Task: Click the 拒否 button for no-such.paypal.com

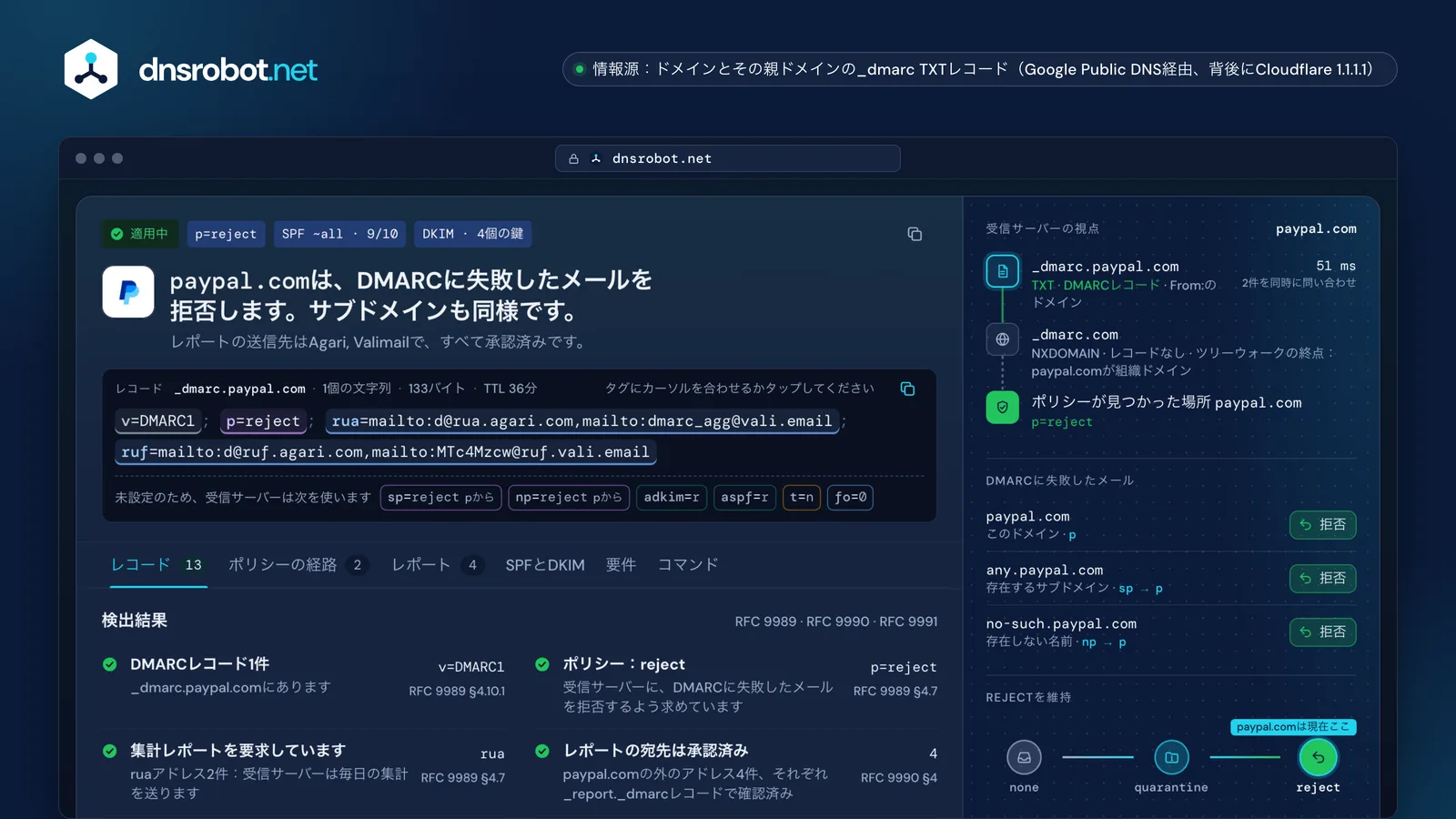Action: pyautogui.click(x=1322, y=632)
